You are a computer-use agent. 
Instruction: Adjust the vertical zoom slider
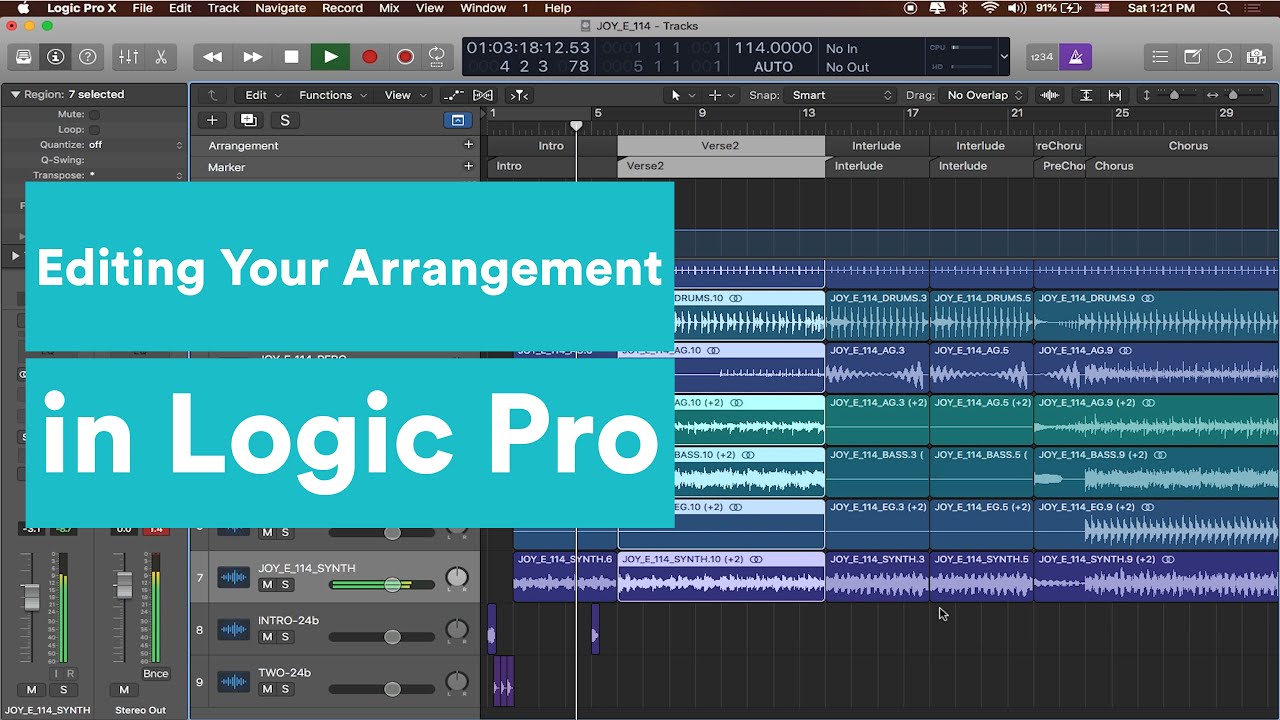tap(1173, 95)
